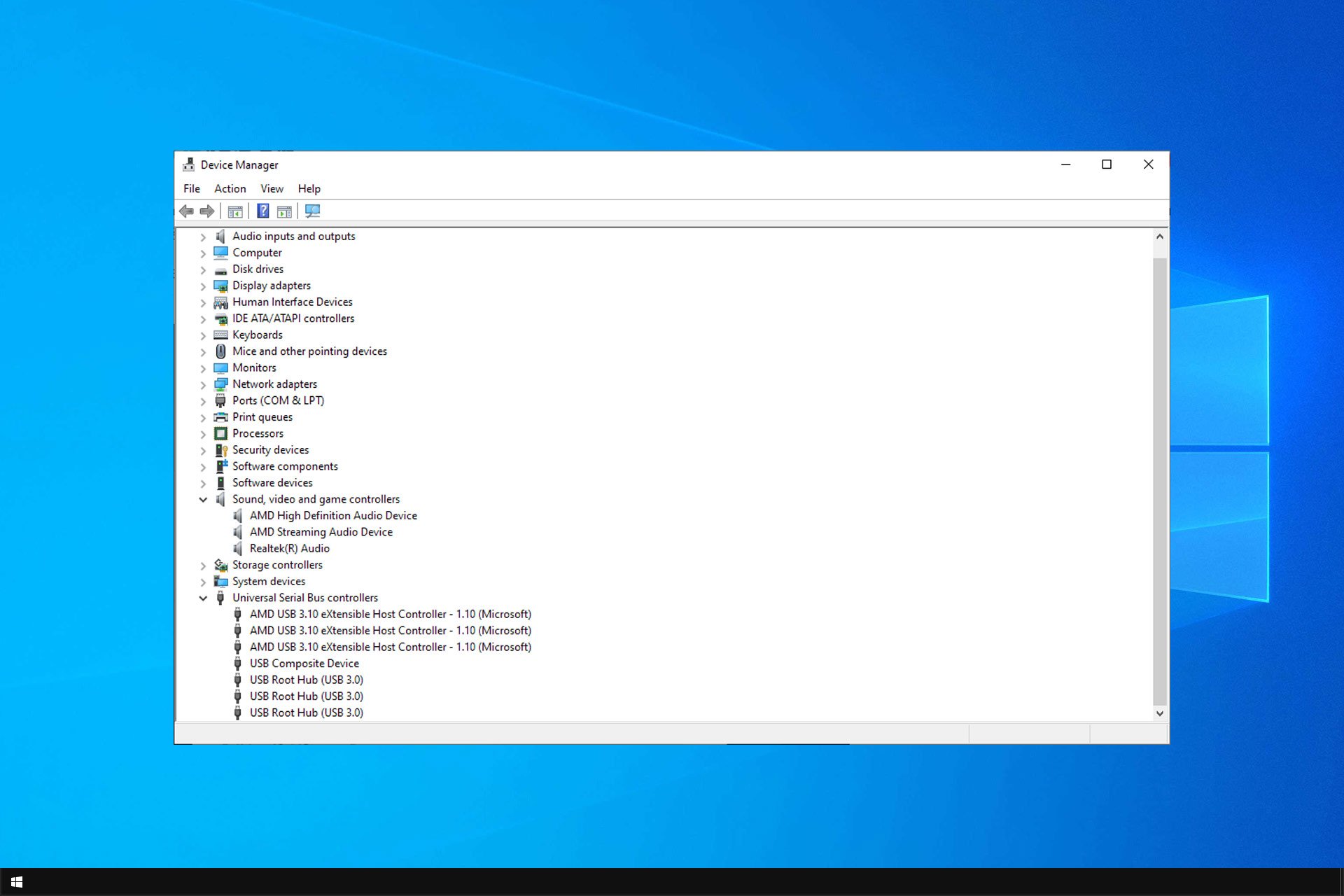The height and width of the screenshot is (896, 1344).
Task: Click the Computer category monitor icon
Action: [x=220, y=253]
